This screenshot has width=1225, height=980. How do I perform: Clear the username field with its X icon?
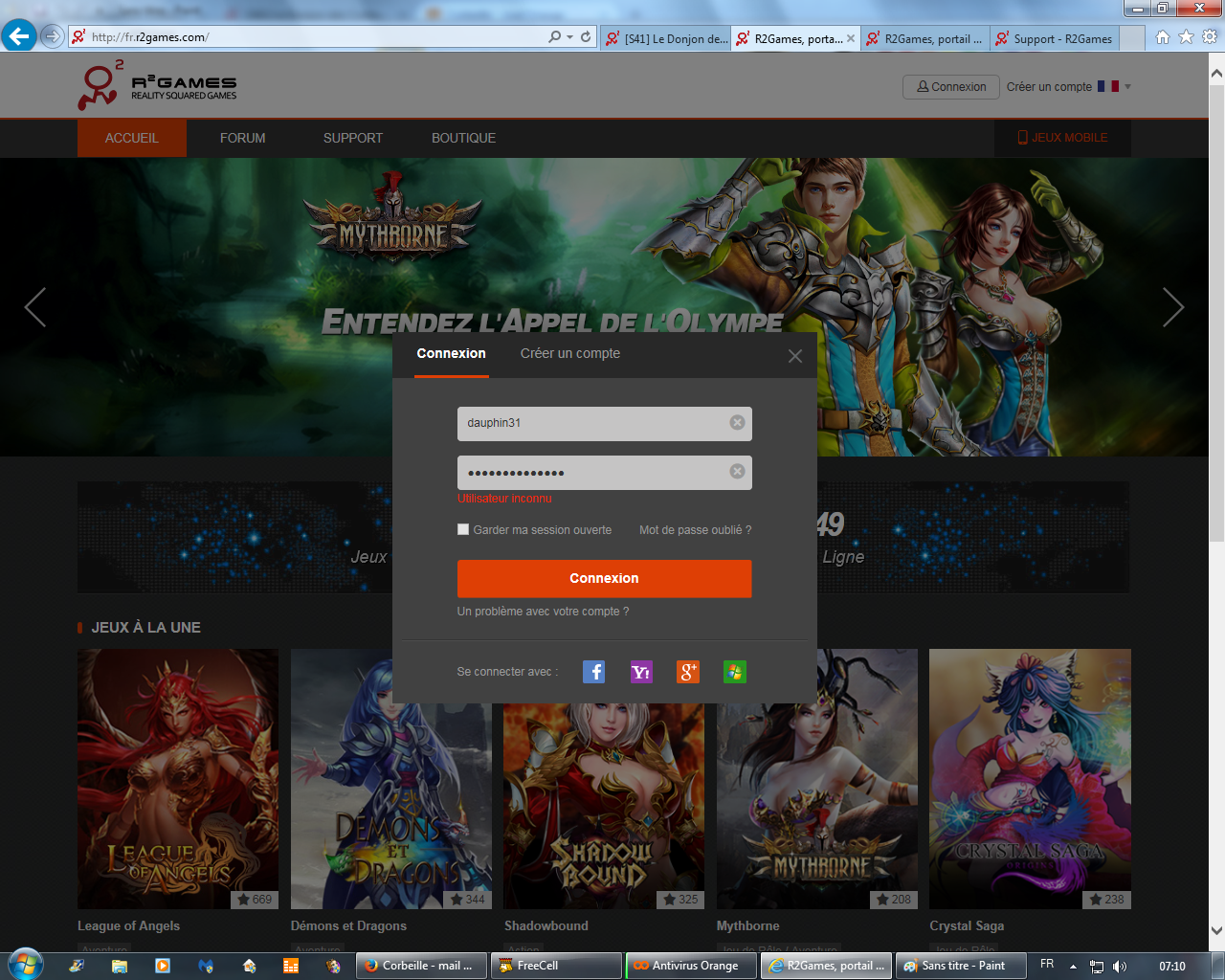pyautogui.click(x=737, y=423)
